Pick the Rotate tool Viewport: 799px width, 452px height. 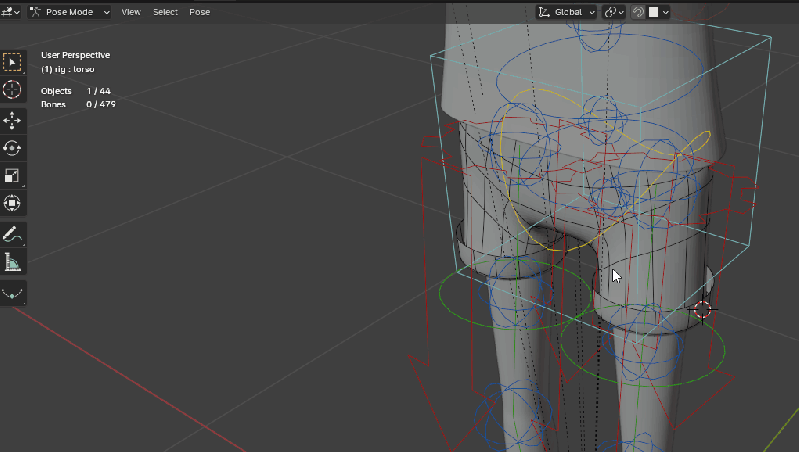pos(12,148)
